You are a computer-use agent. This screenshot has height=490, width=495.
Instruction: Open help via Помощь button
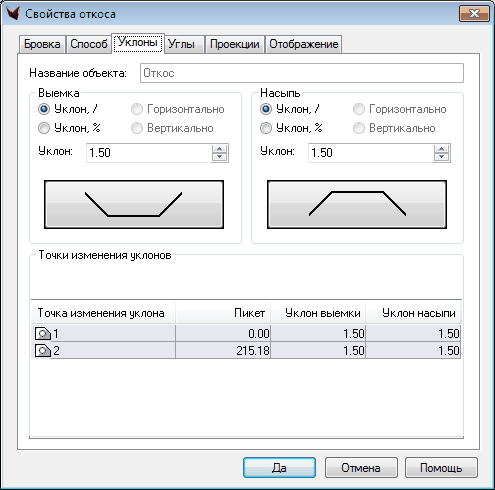click(x=441, y=468)
